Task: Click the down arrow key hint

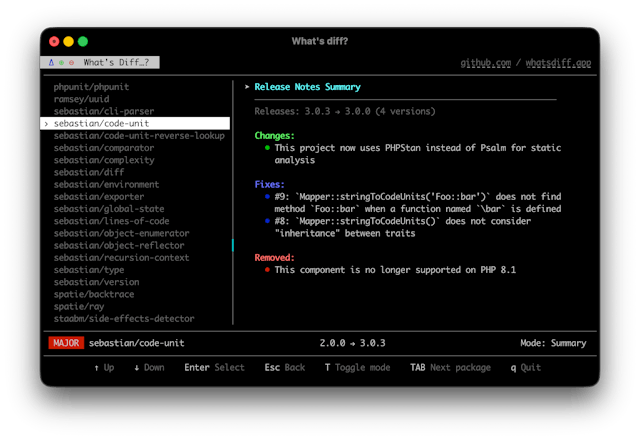Action: coord(148,367)
